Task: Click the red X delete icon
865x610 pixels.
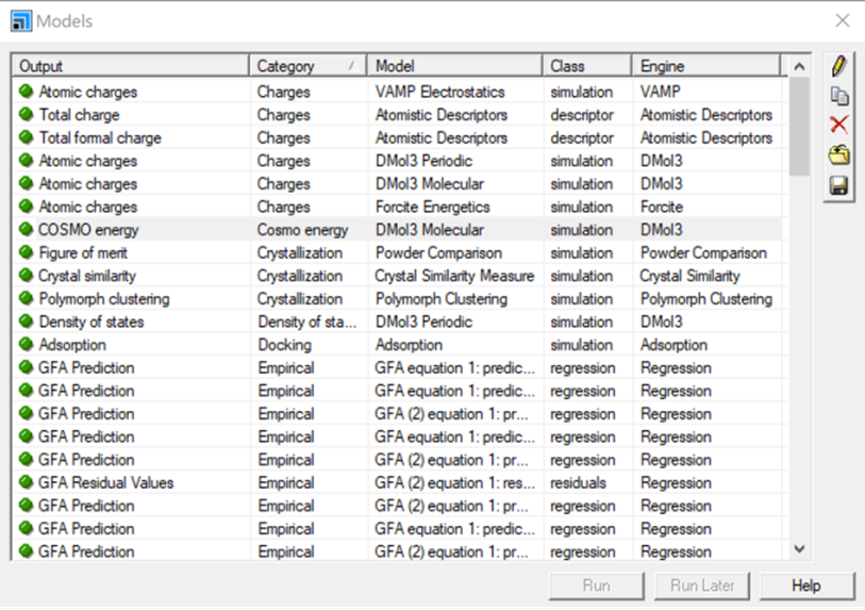Action: (839, 125)
